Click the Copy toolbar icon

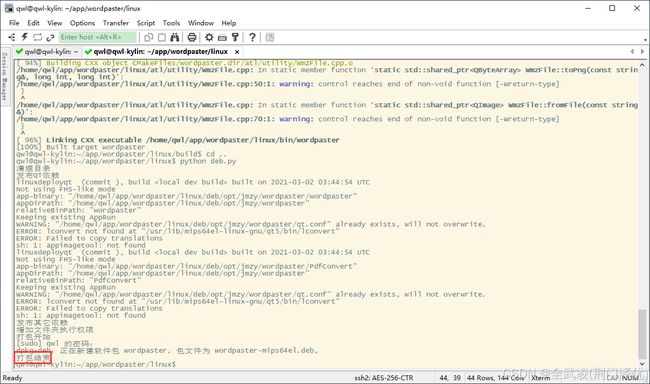click(x=148, y=37)
